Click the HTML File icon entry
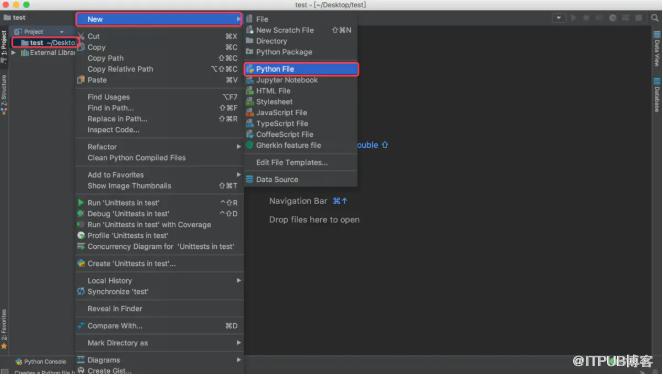 (250, 91)
